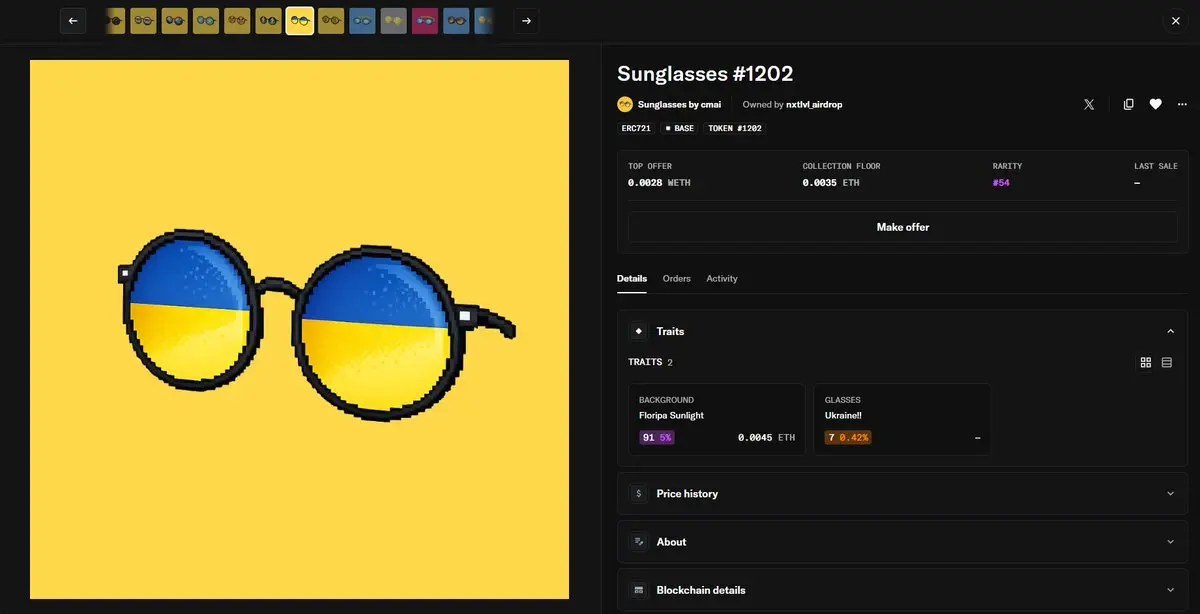Click the Sunglasses #1202 title
The height and width of the screenshot is (614, 1200).
tap(705, 73)
